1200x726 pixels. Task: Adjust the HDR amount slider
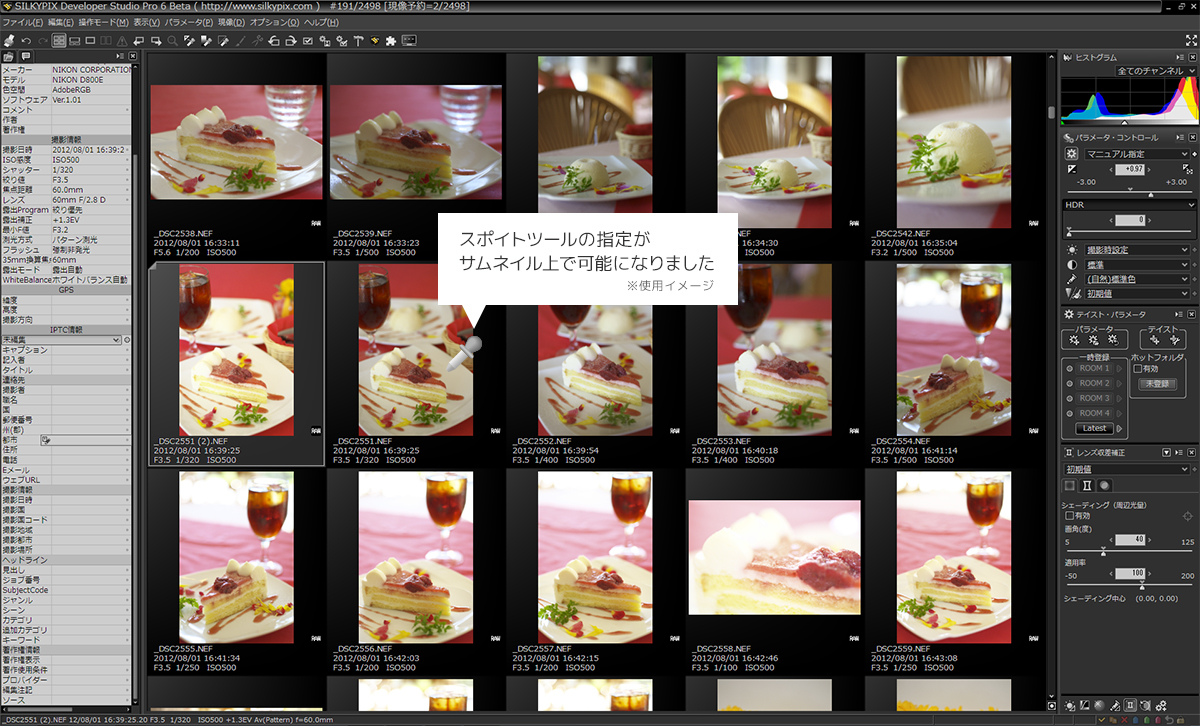[1130, 233]
